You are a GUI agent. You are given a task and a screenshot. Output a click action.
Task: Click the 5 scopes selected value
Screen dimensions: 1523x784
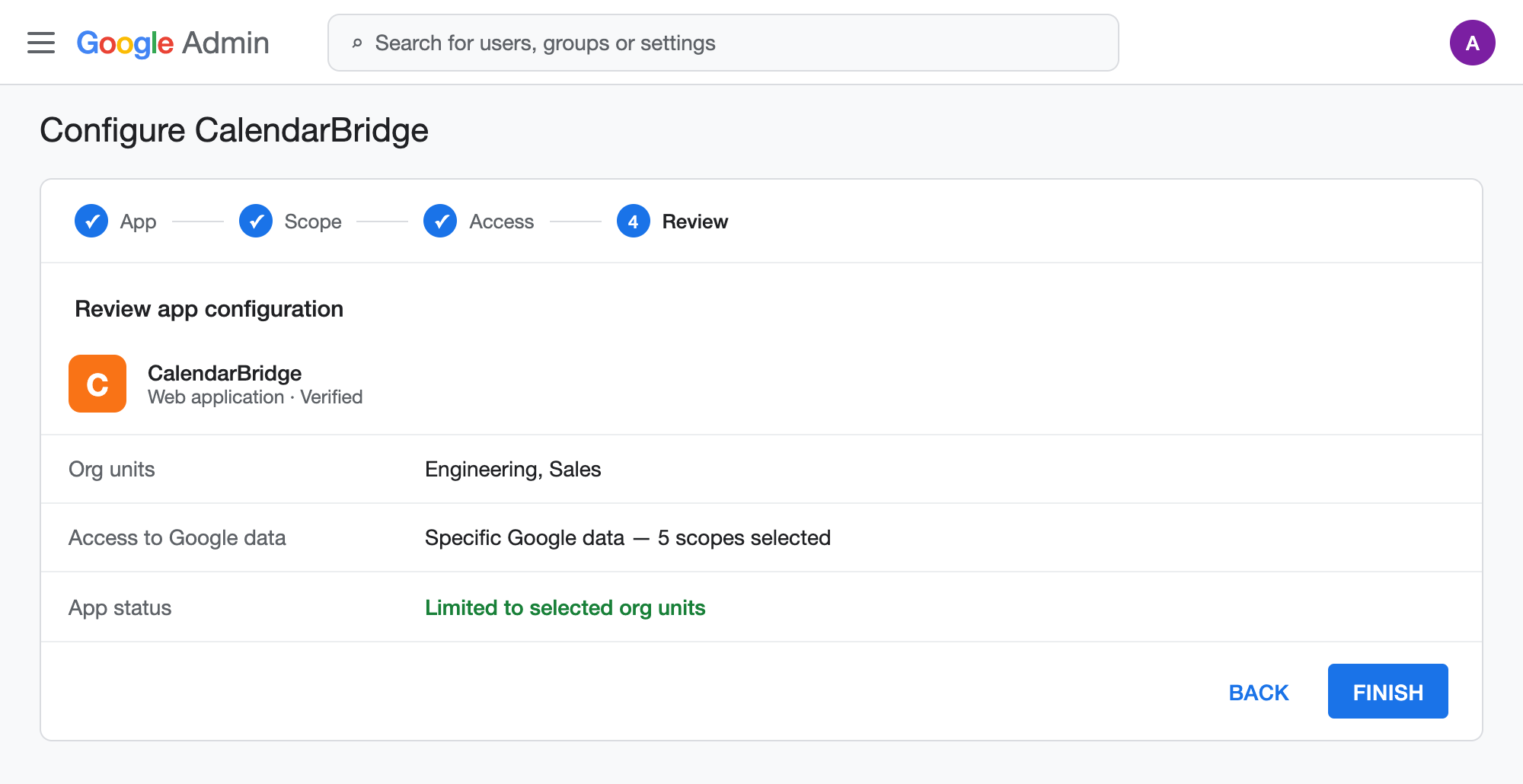click(744, 537)
